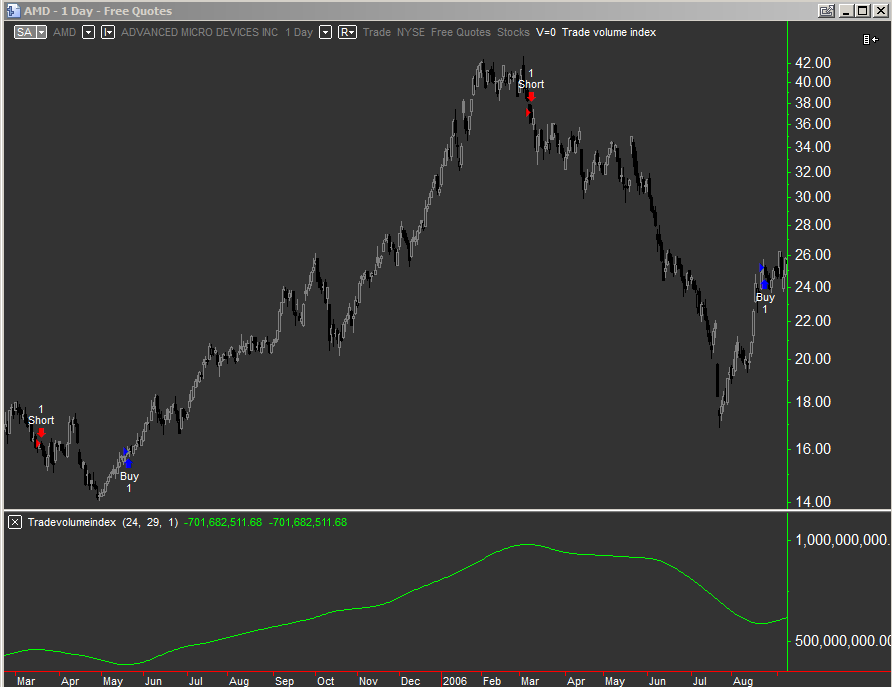Open the SA dropdown arrow

41,31
